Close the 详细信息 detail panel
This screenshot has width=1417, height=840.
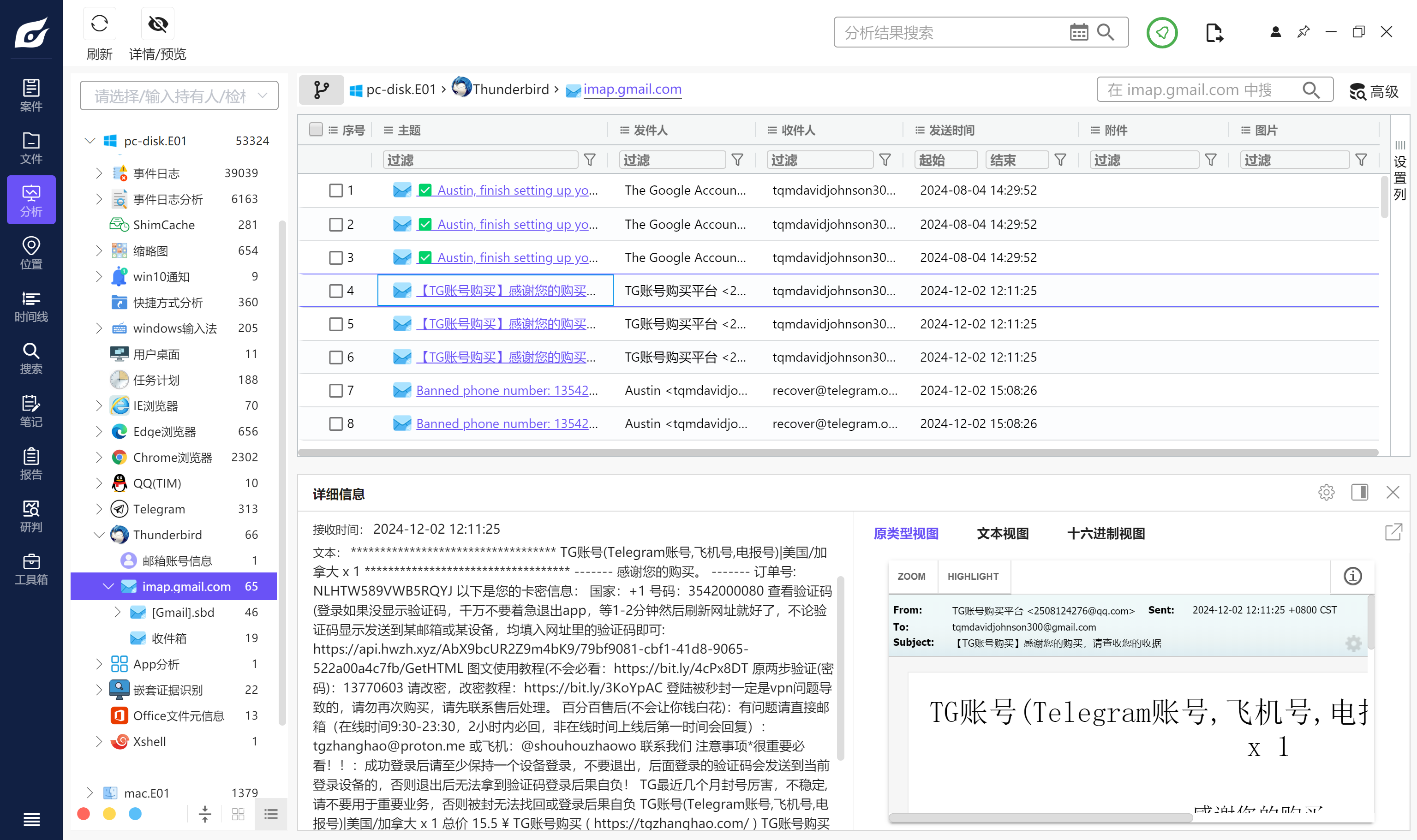tap(1393, 492)
